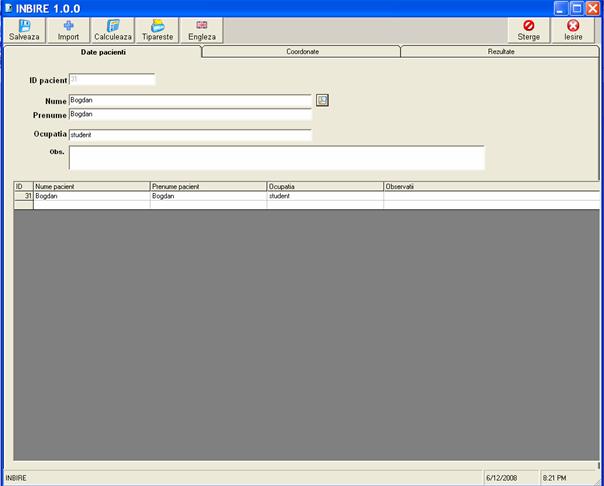Click the search icon beside Nume field

[x=322, y=100]
